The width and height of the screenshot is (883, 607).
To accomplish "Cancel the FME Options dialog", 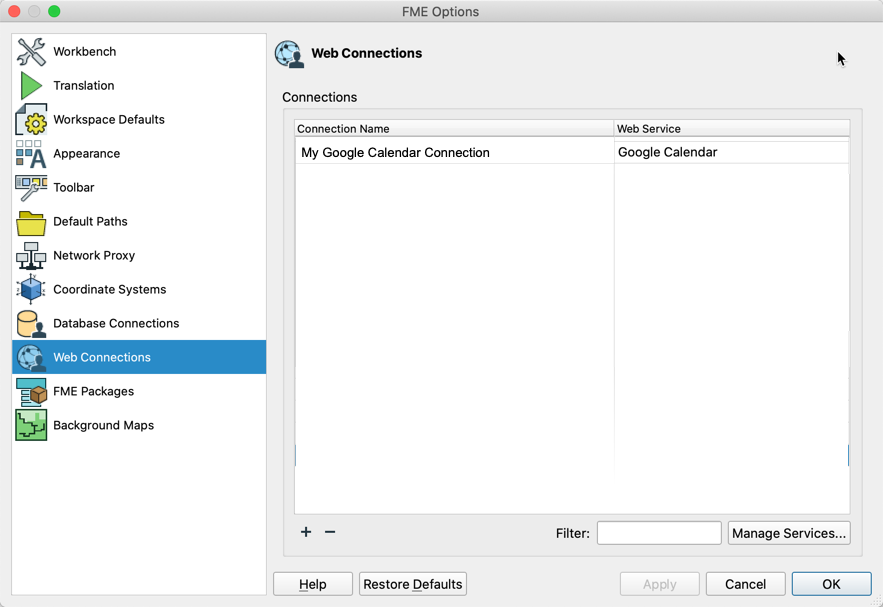I will coord(746,584).
